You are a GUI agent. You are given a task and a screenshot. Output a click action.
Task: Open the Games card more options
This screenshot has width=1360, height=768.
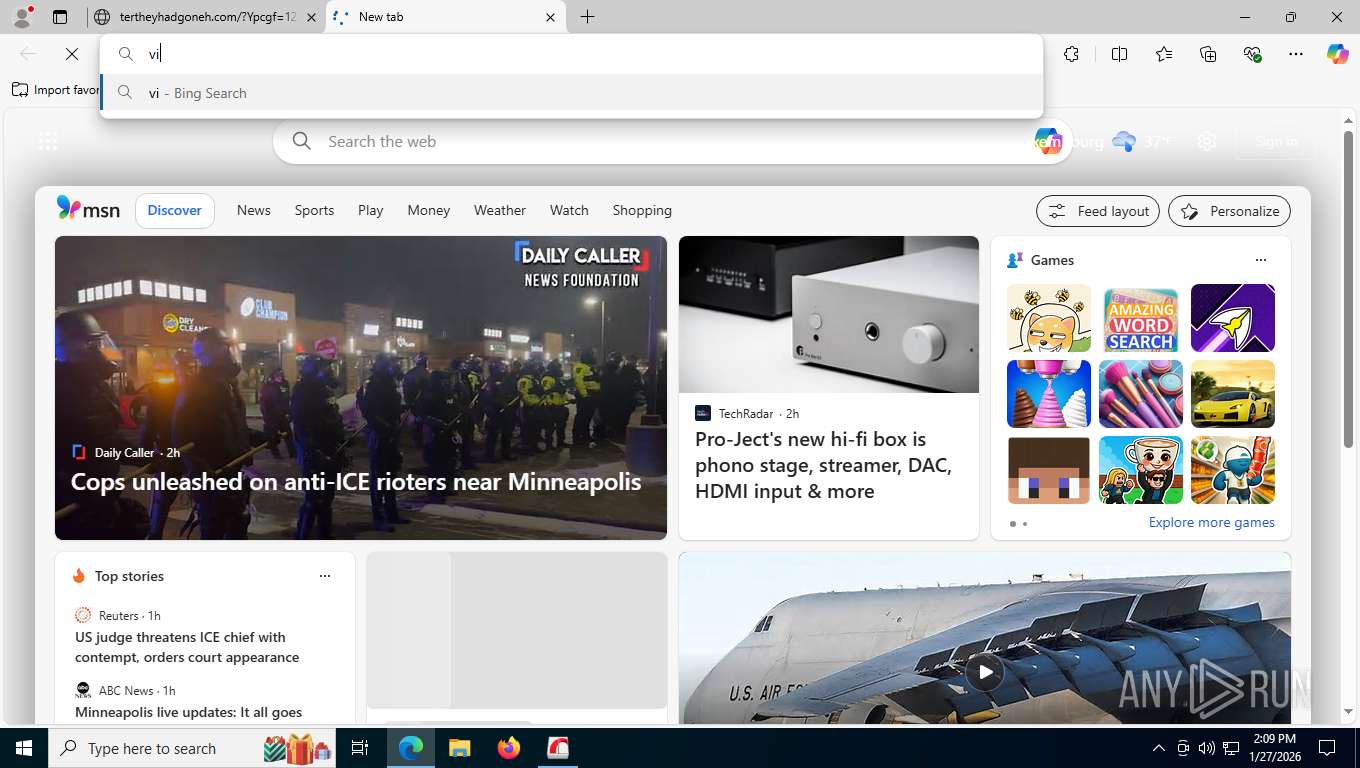point(1261,260)
